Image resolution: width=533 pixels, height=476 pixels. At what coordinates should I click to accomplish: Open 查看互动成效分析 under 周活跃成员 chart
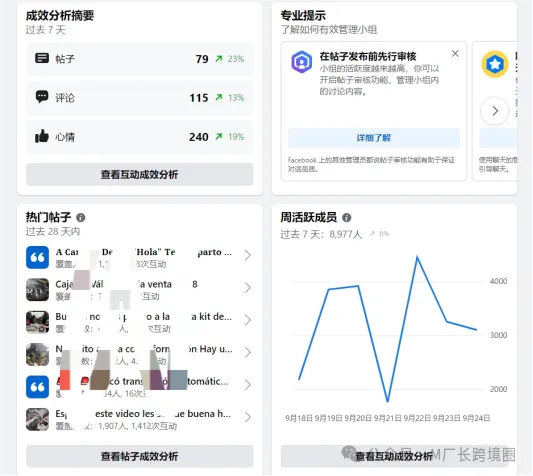[394, 456]
